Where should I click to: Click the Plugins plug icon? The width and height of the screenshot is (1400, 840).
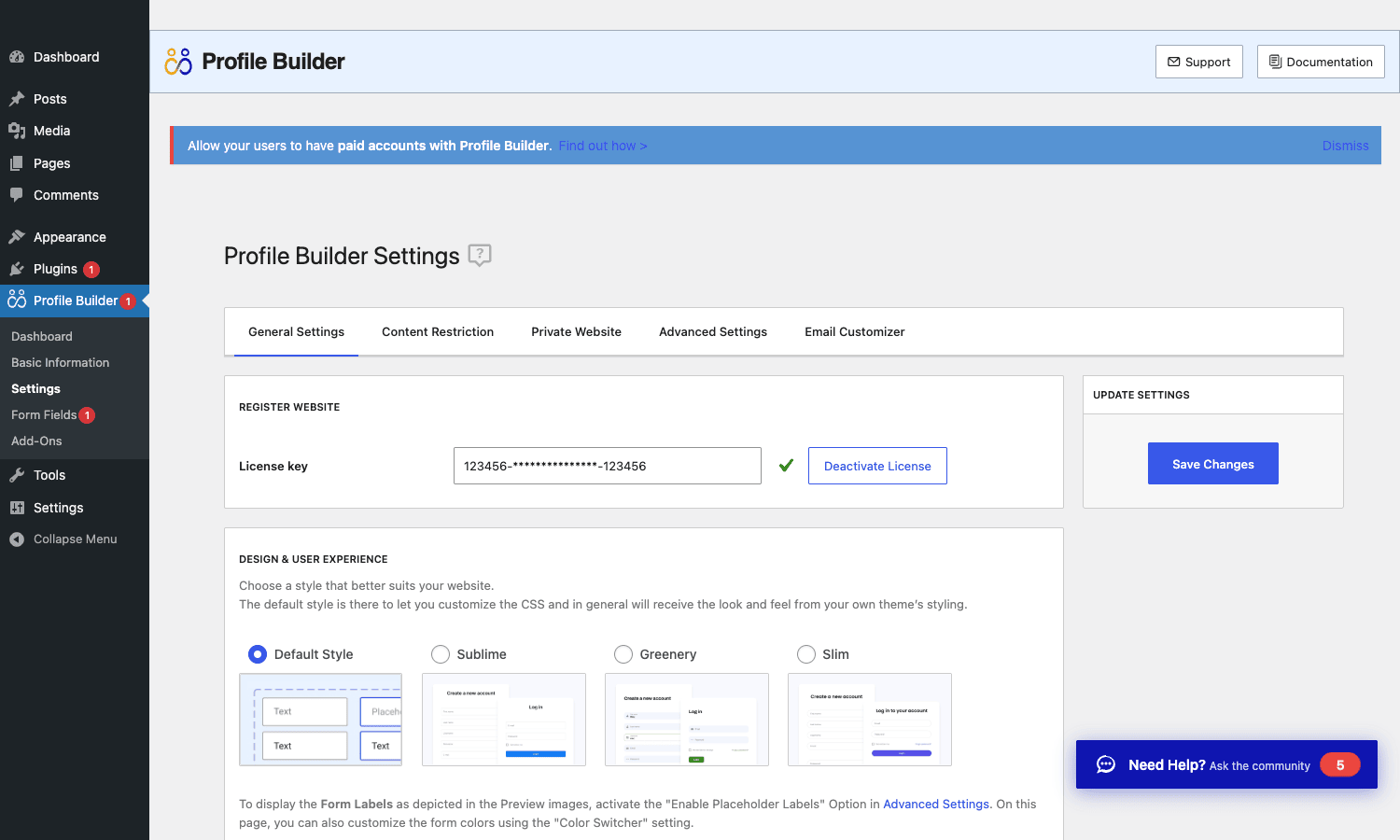coord(17,269)
